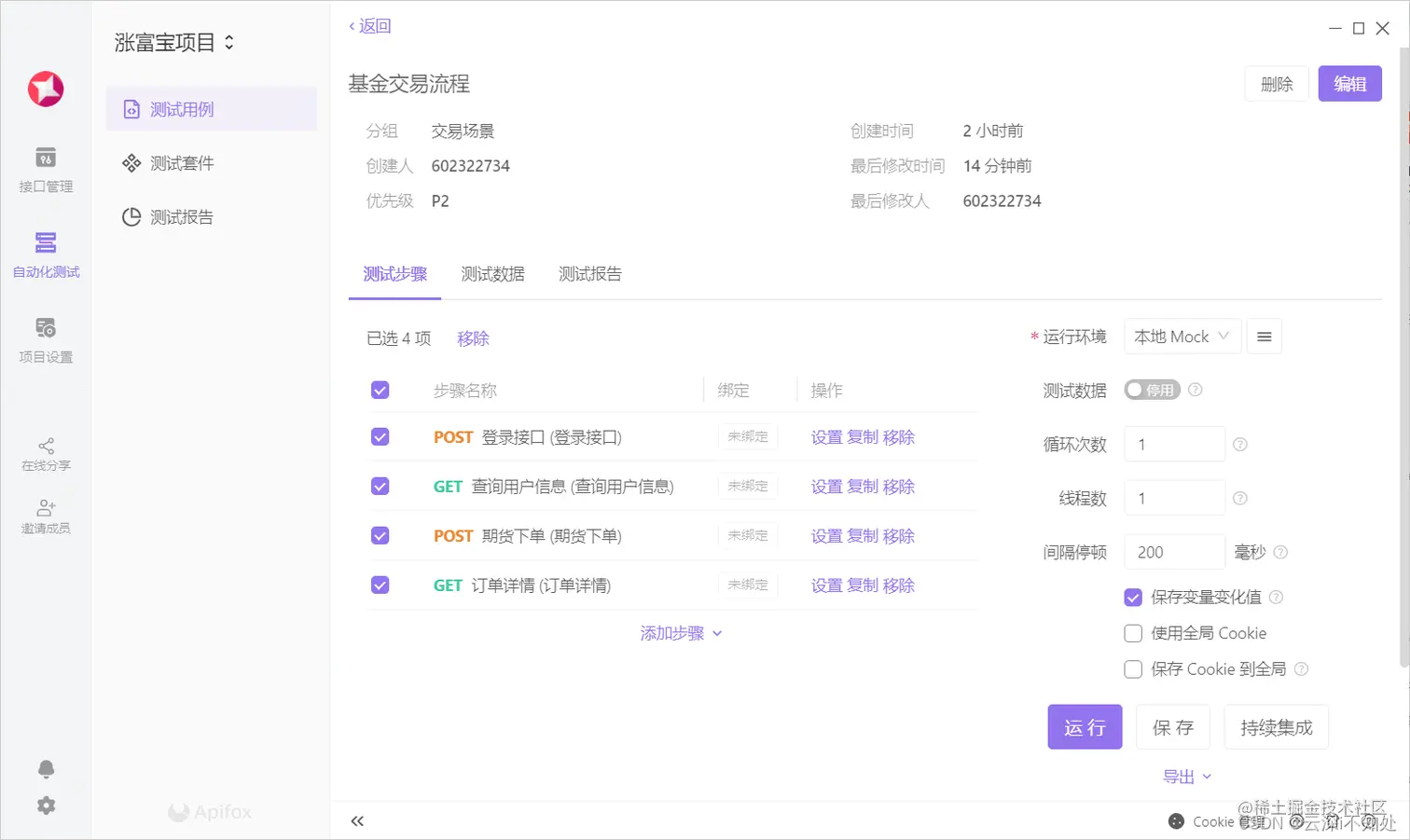Select 测试报告 in the left menu
1410x840 pixels.
212,217
